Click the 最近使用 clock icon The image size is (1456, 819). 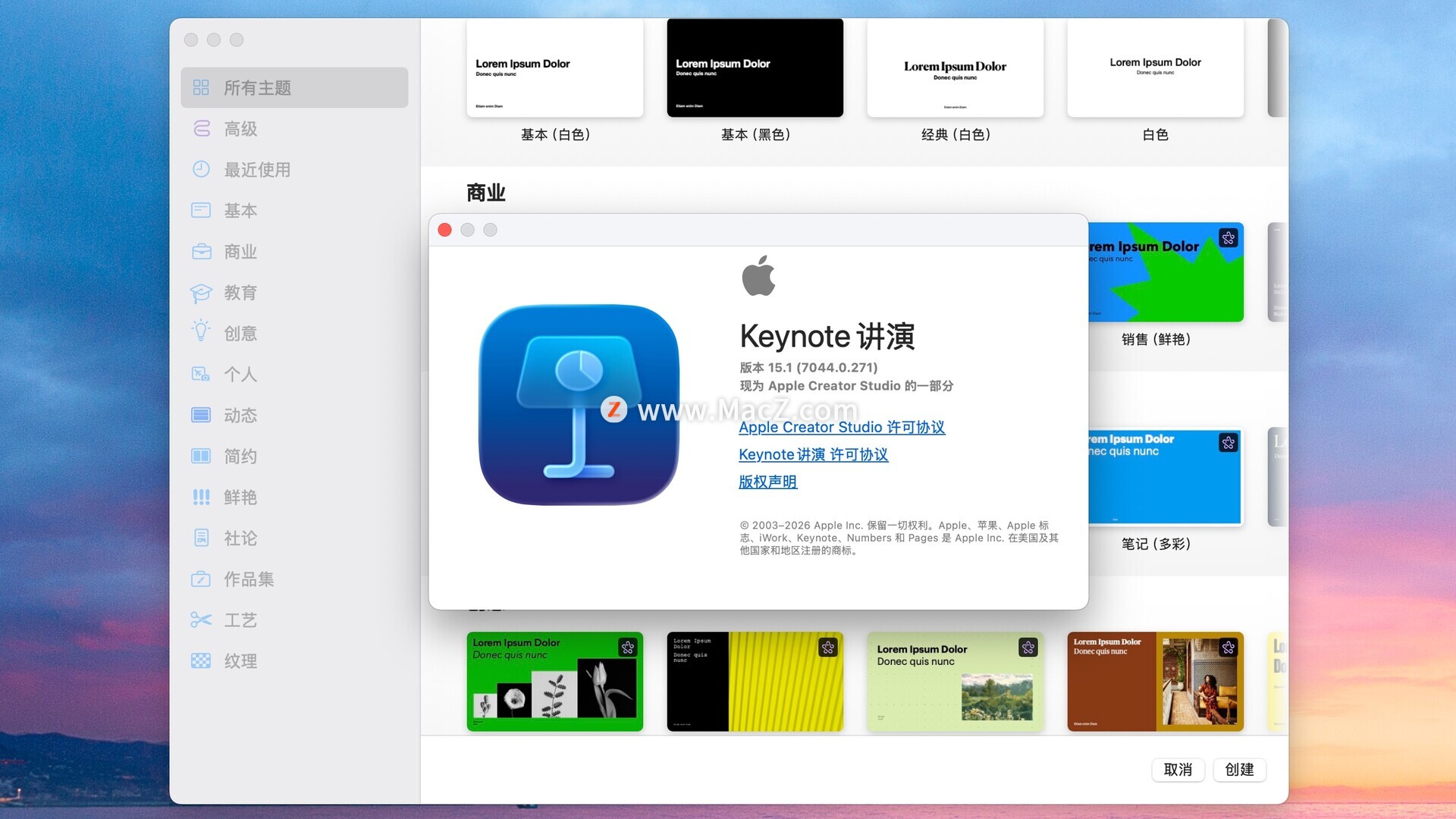coord(201,169)
